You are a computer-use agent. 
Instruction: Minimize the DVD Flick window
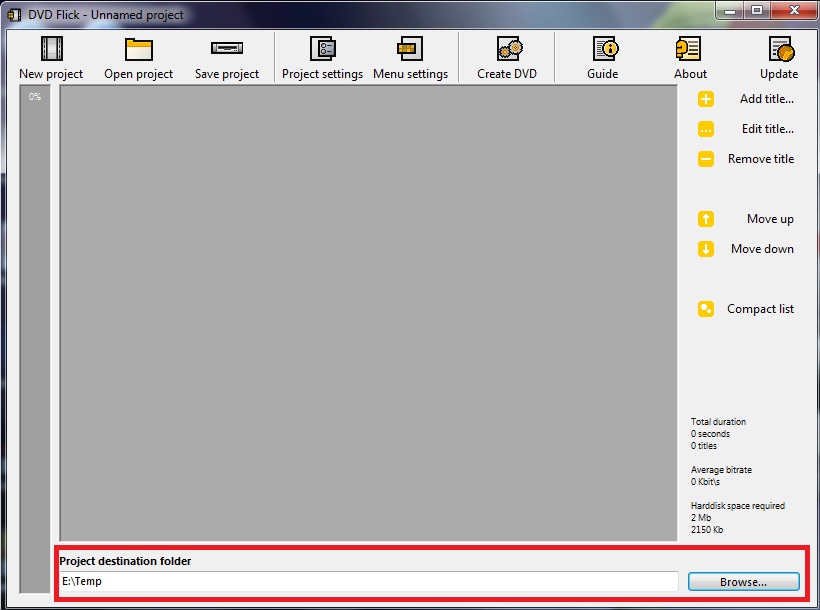tap(730, 10)
